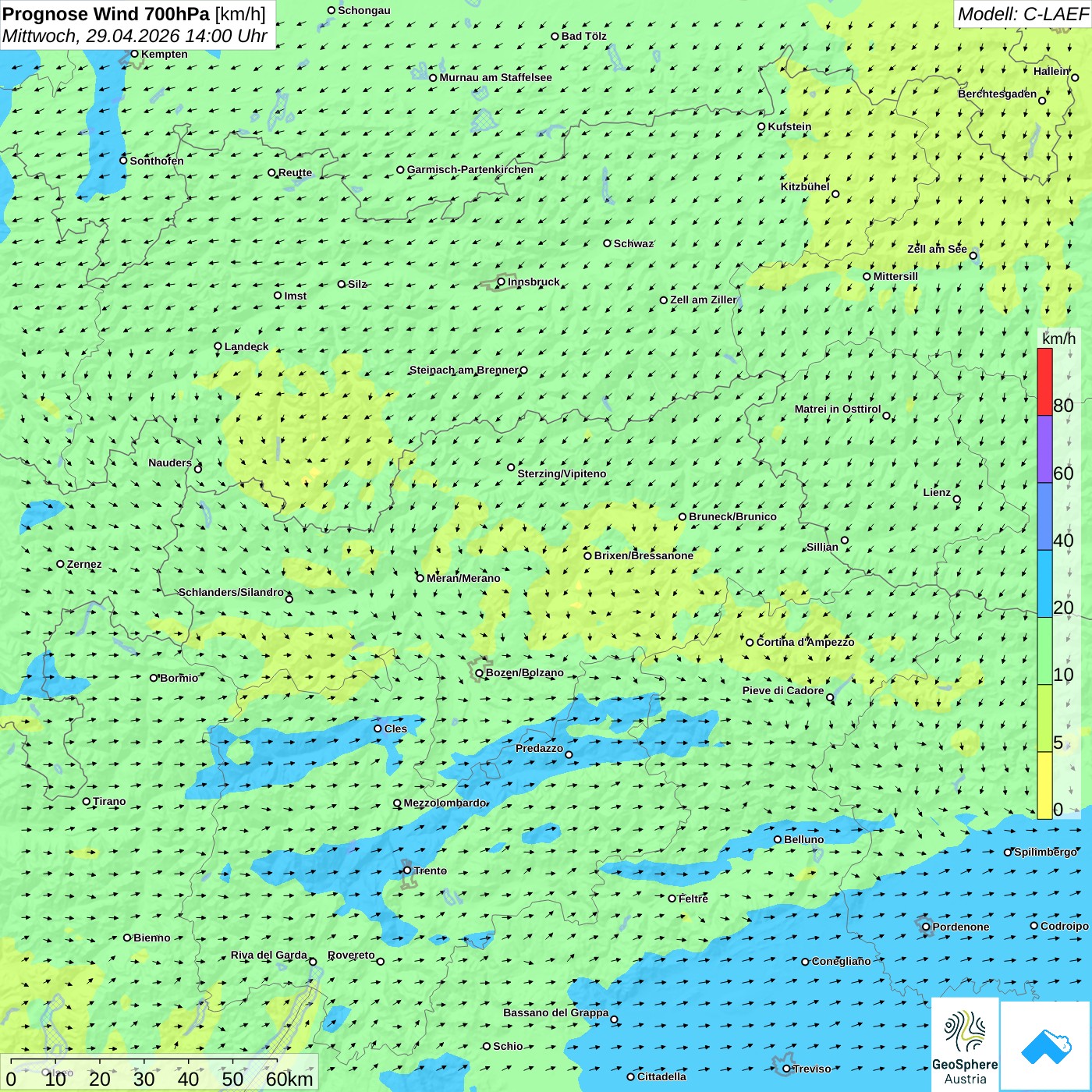Screen dimensions: 1092x1092
Task: Click the Bozen/Bolzano location marker
Action: (x=480, y=673)
